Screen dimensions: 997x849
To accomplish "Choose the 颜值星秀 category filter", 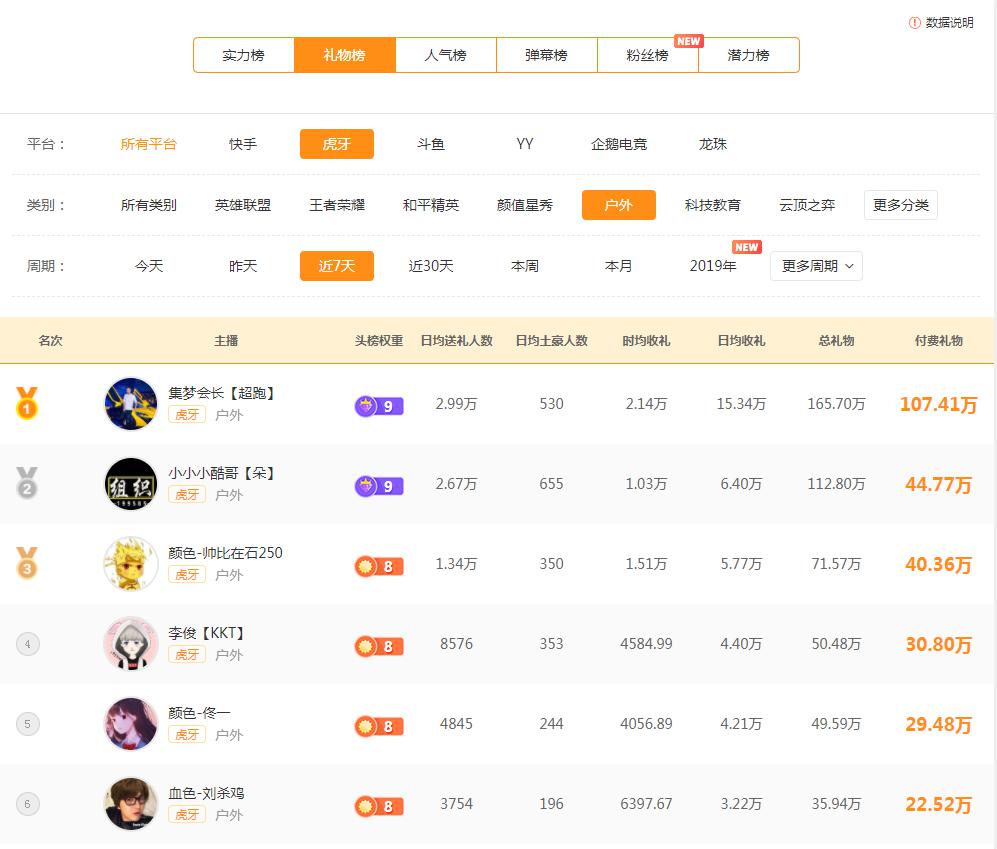I will point(525,205).
